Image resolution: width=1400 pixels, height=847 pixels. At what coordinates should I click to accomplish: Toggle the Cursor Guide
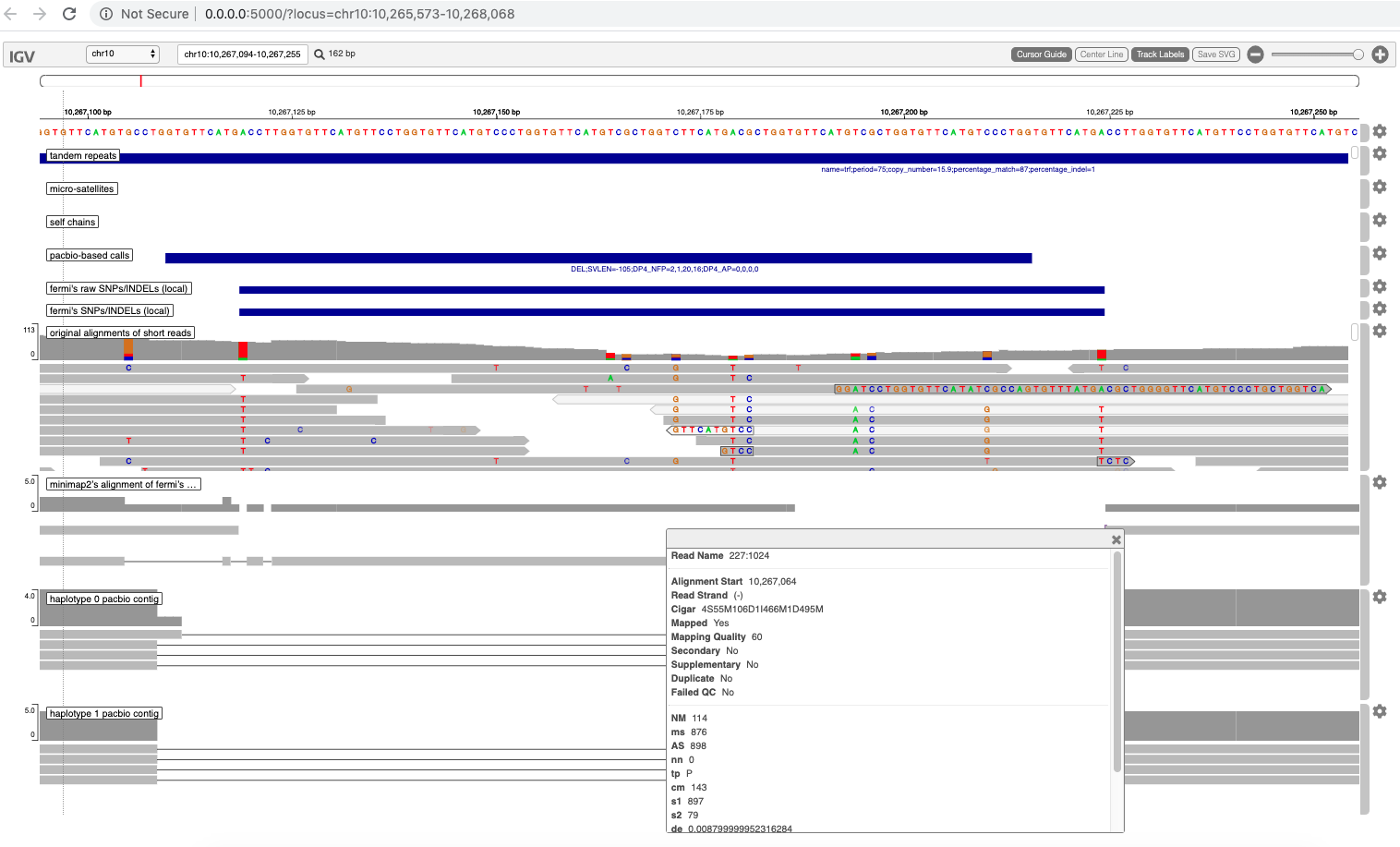pos(1041,54)
